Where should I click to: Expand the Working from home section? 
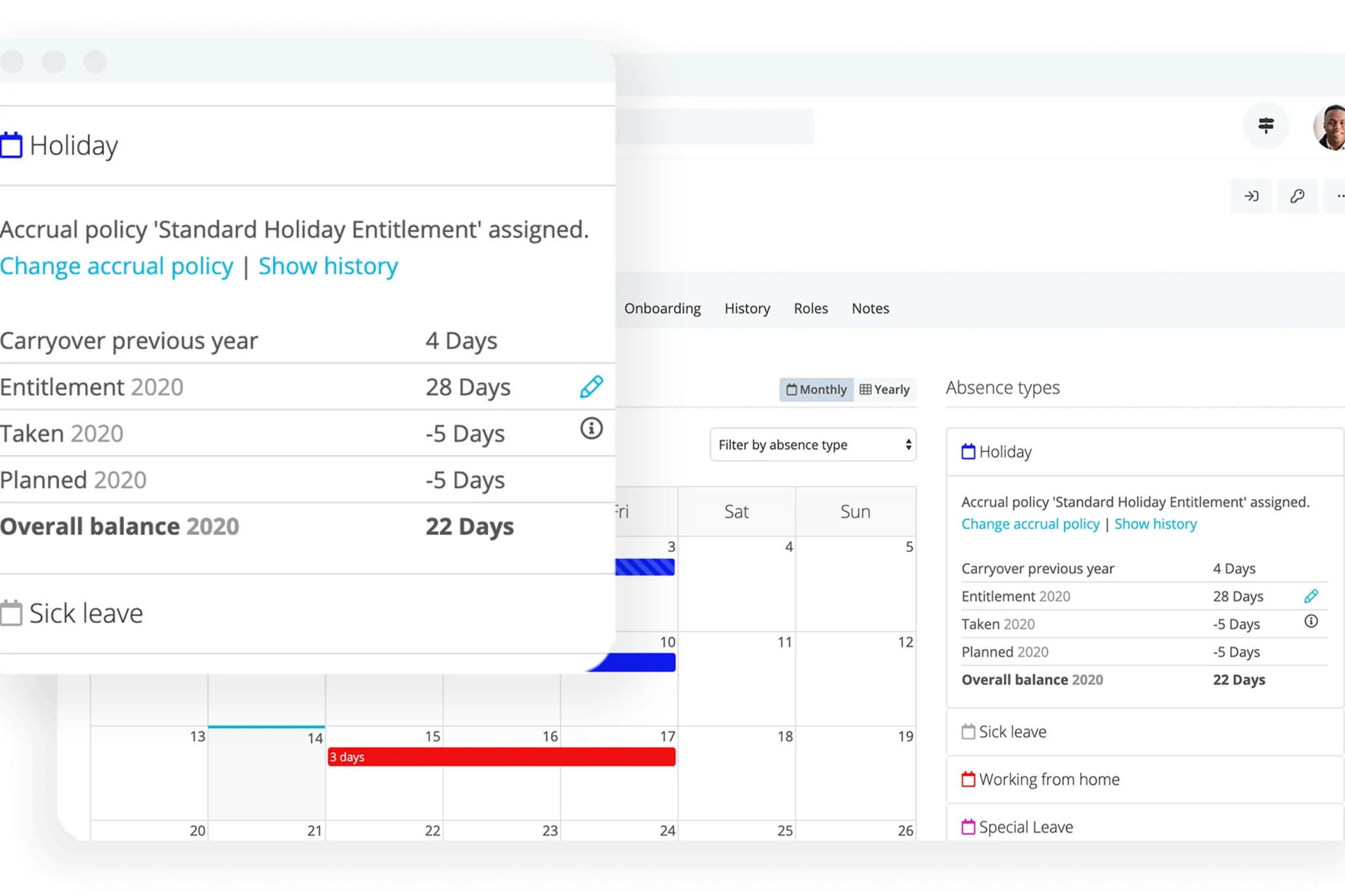point(1049,779)
